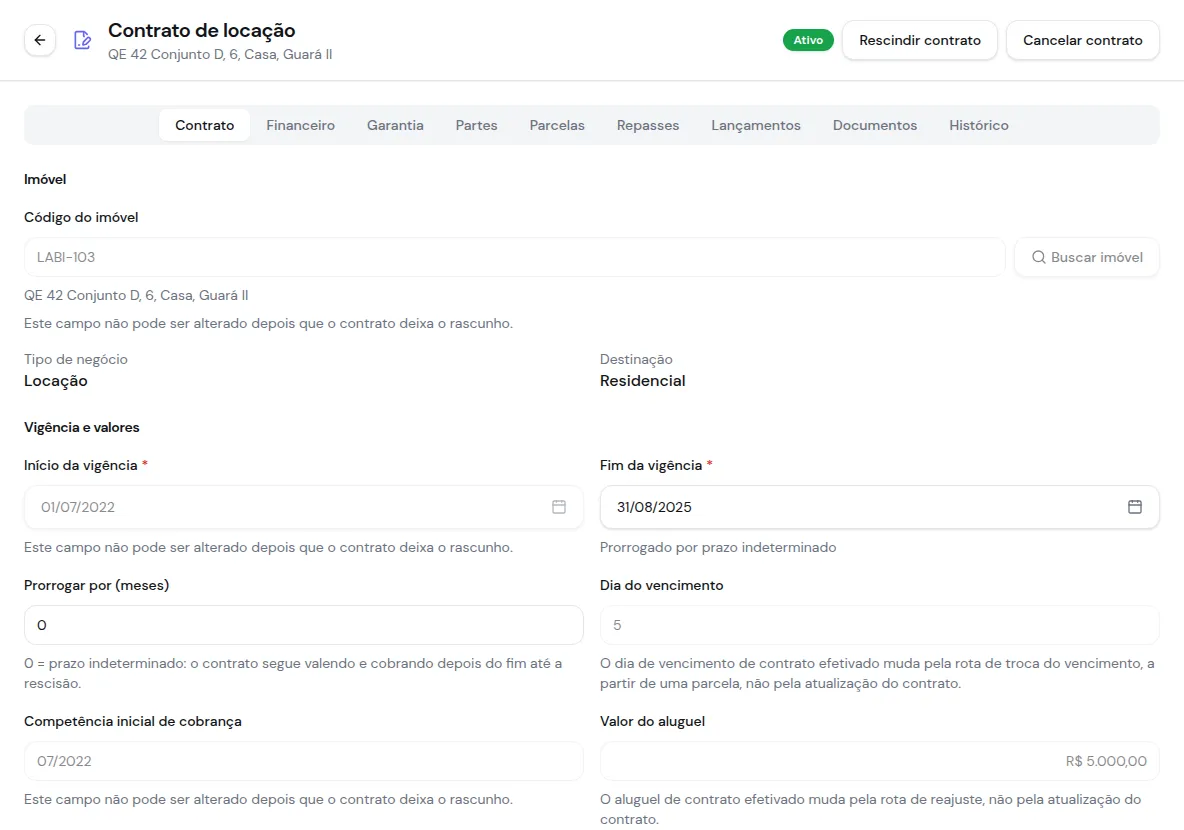Switch to the Financeiro tab
Viewport: 1184px width, 830px height.
click(301, 125)
